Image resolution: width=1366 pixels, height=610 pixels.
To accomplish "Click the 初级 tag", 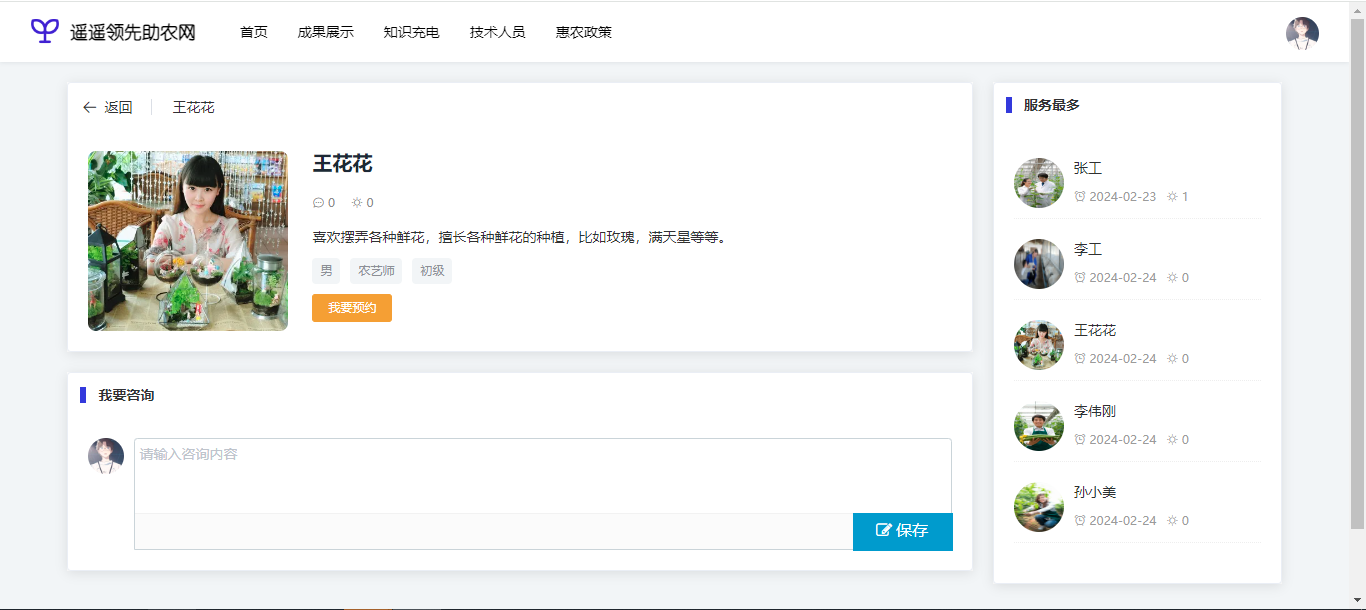I will pyautogui.click(x=432, y=271).
